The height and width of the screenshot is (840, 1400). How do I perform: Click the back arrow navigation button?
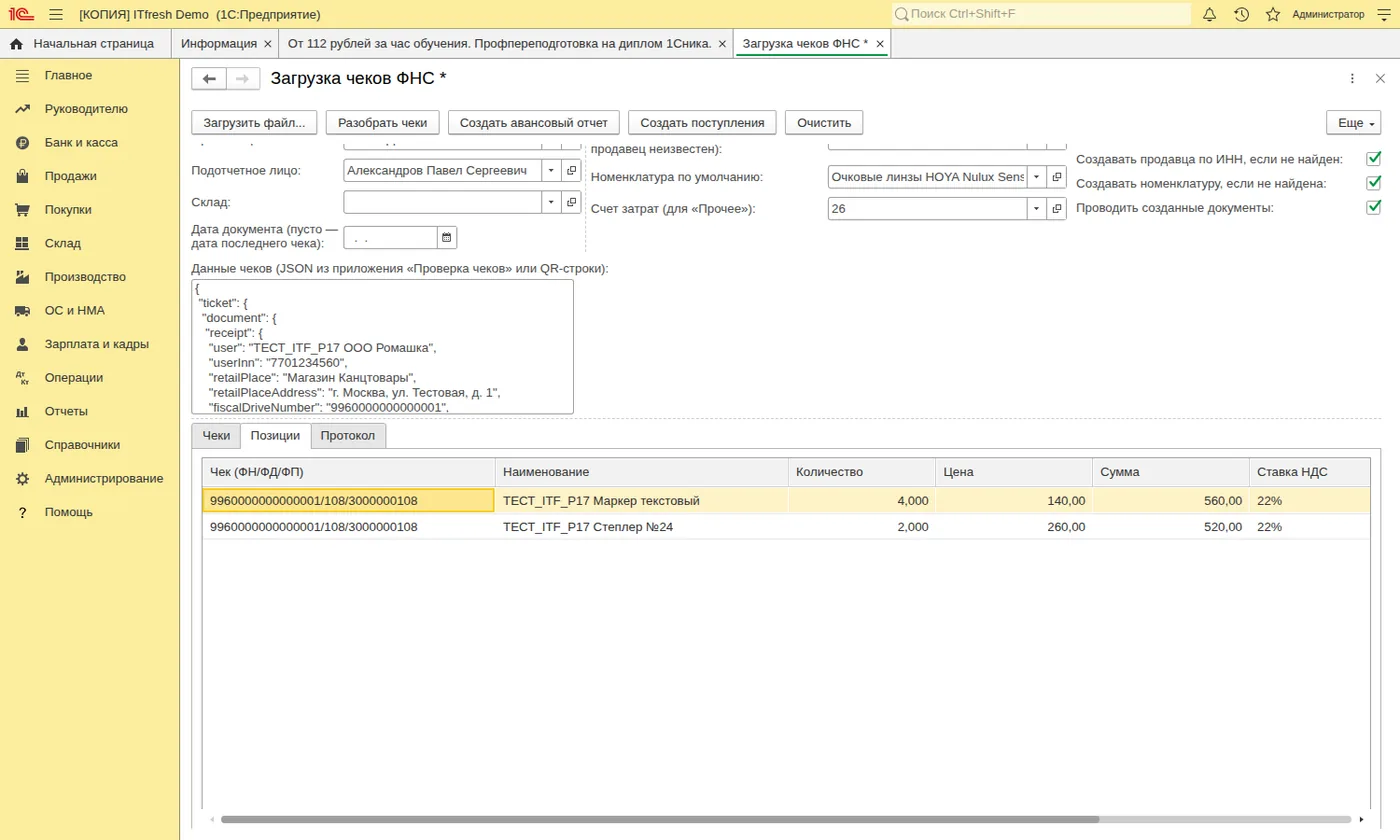[209, 79]
